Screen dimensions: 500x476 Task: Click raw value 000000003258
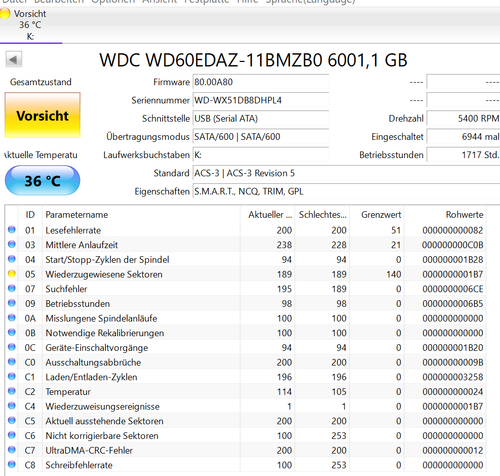(x=452, y=377)
